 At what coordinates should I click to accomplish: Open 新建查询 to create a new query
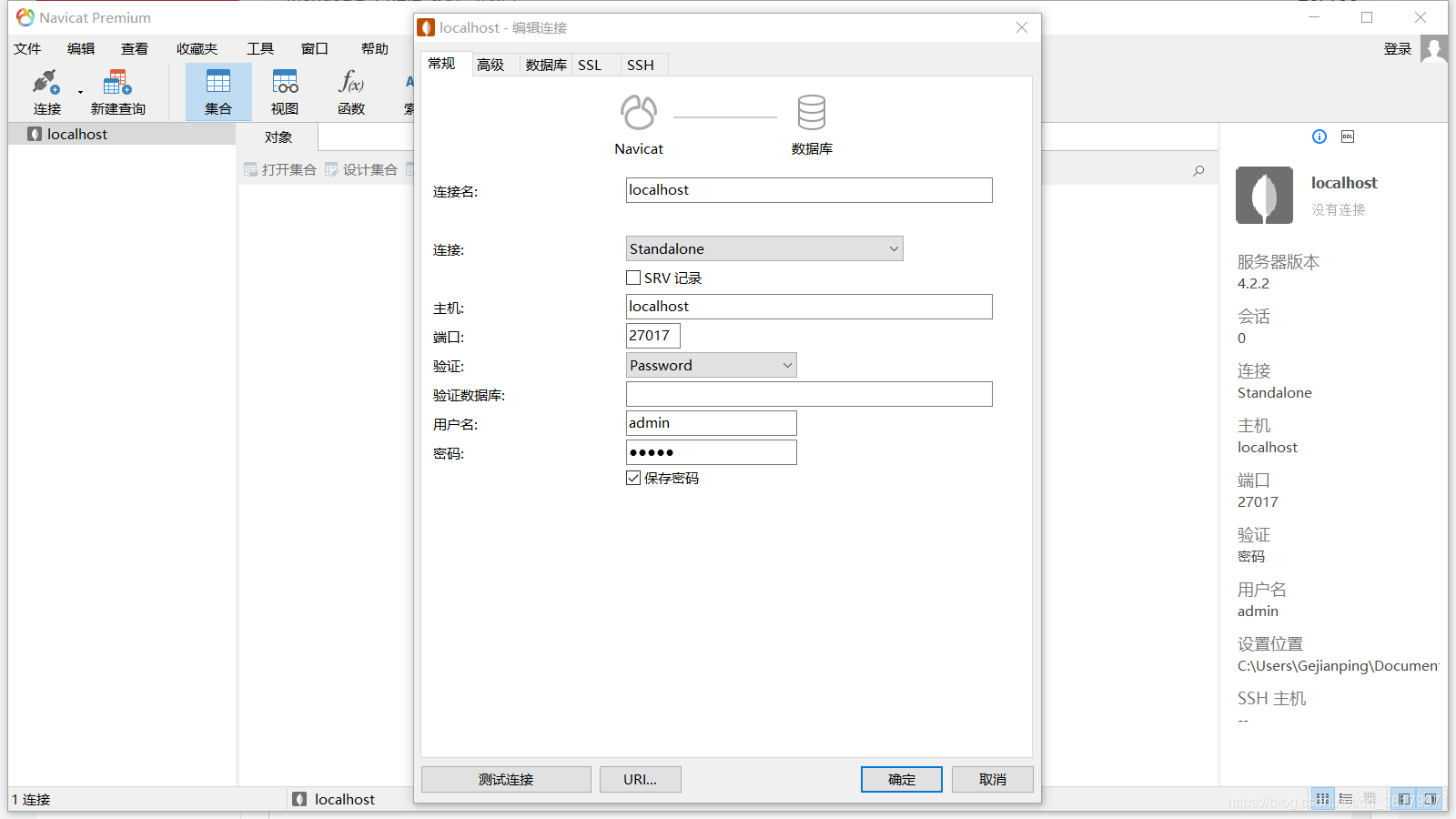pos(116,91)
